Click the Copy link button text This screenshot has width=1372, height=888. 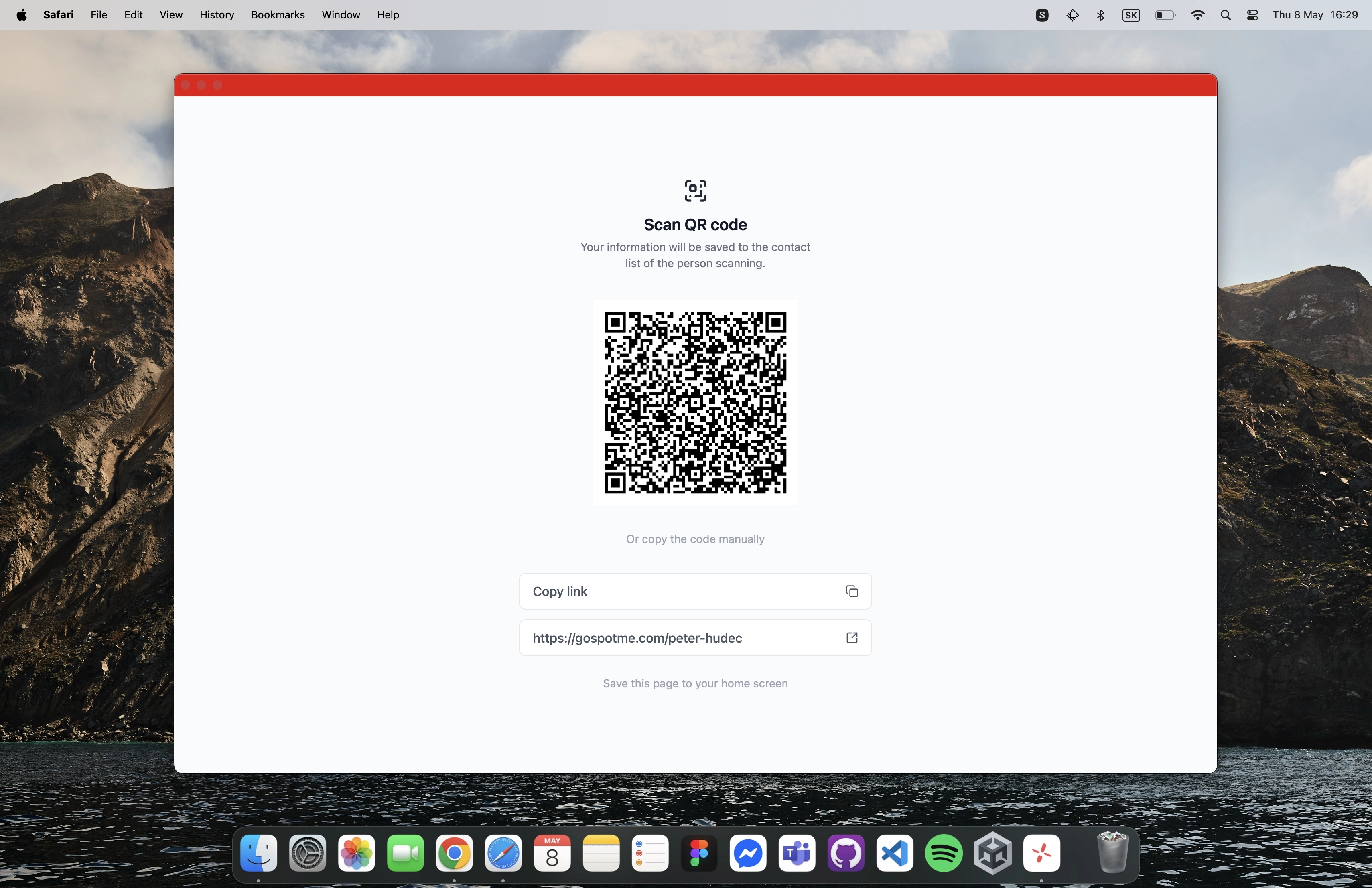(560, 591)
